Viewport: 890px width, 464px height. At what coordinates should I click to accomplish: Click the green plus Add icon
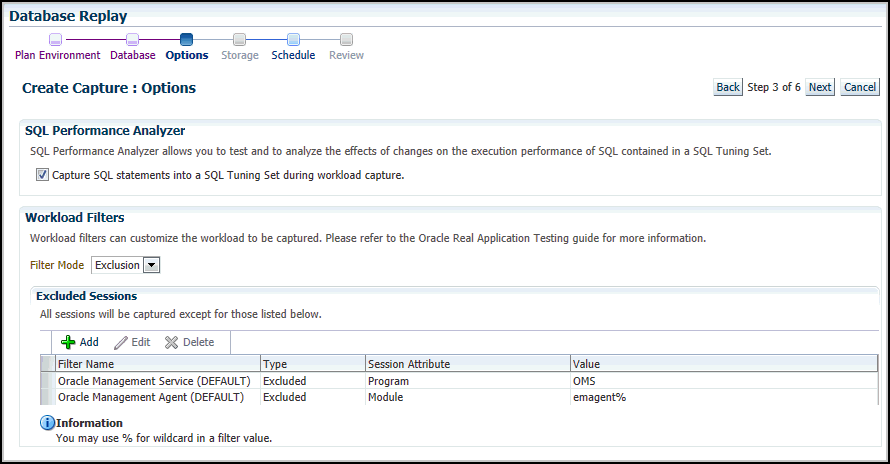68,342
